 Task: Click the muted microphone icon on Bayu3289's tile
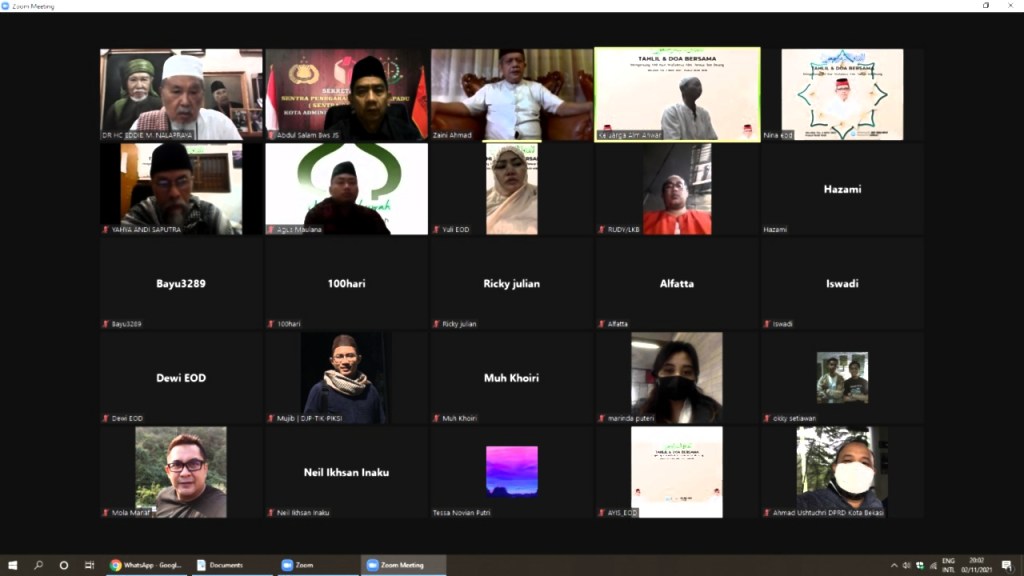[x=105, y=324]
